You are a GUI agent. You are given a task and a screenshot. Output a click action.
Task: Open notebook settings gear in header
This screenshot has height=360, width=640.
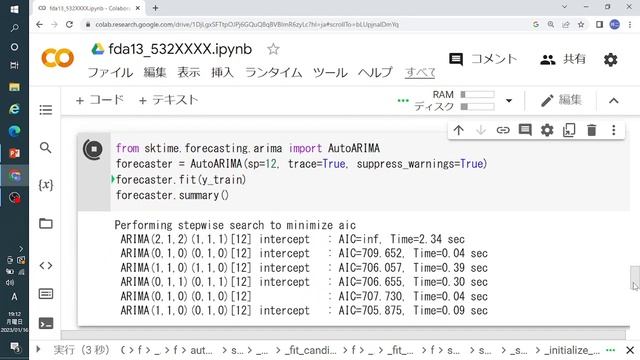pos(610,60)
